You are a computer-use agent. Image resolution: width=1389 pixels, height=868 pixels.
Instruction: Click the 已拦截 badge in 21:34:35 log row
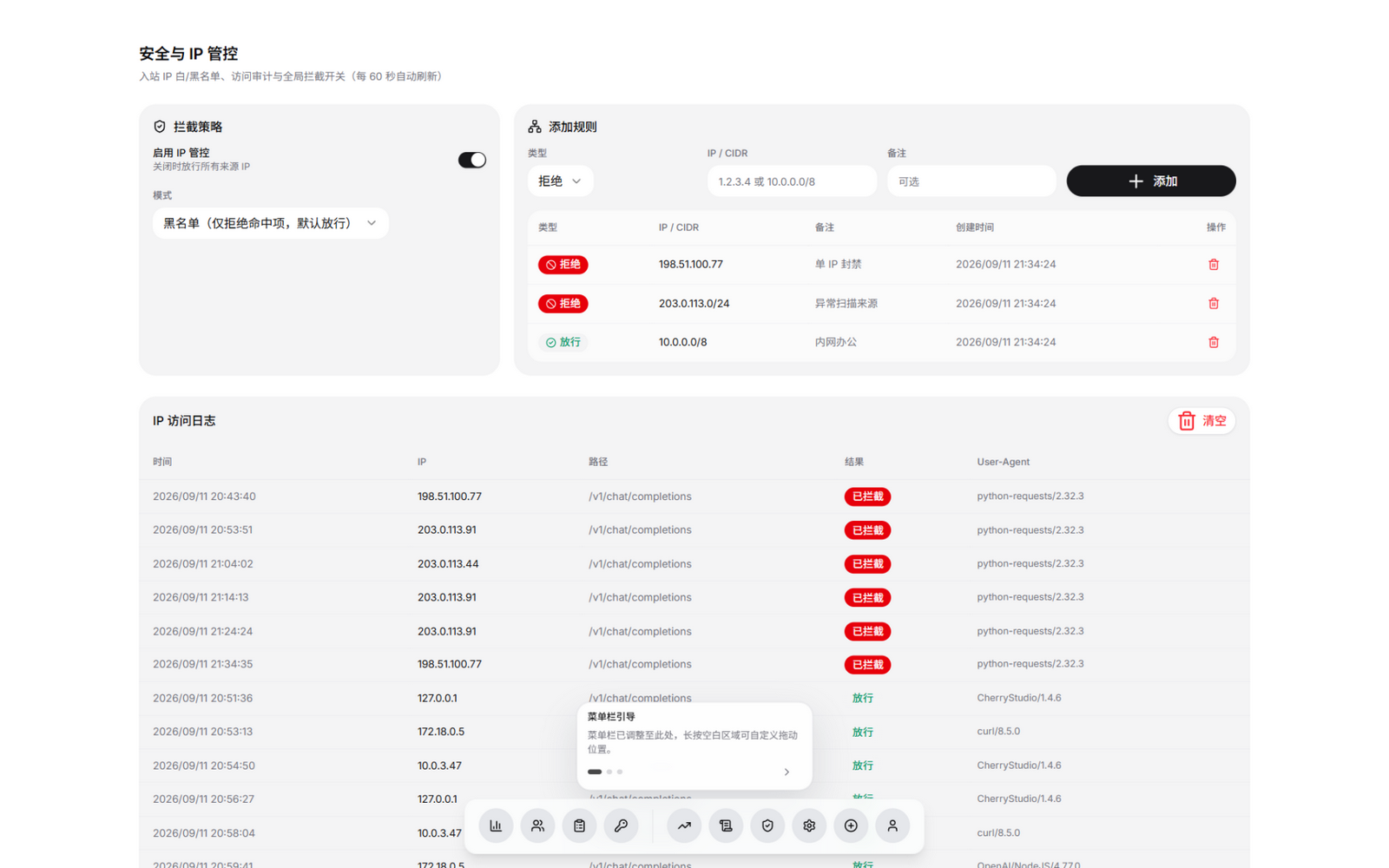tap(867, 665)
